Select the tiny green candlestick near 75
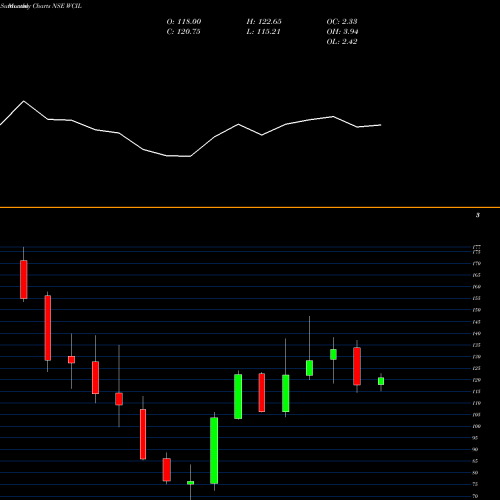 (190, 483)
